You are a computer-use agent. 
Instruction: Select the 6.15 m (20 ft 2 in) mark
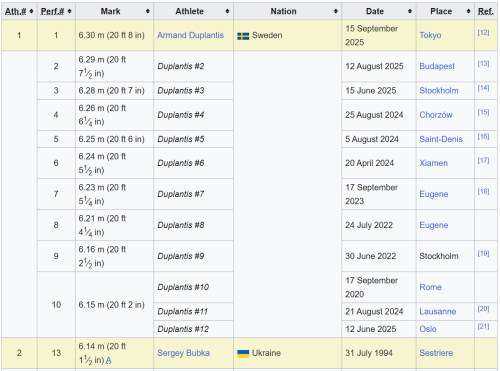pos(112,305)
